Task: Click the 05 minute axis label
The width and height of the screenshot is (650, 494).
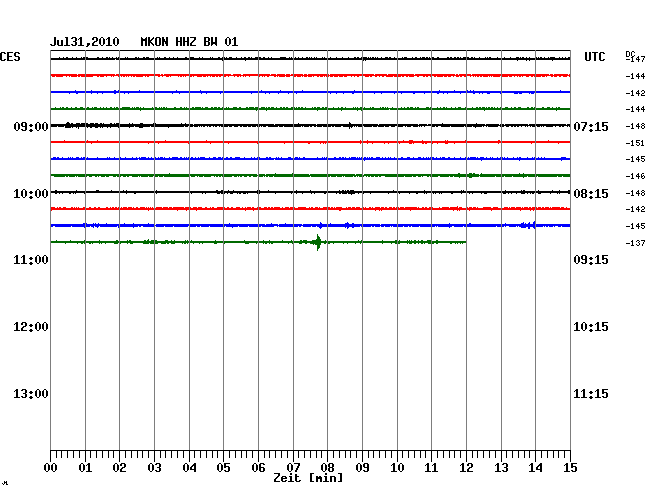Action: [223, 468]
